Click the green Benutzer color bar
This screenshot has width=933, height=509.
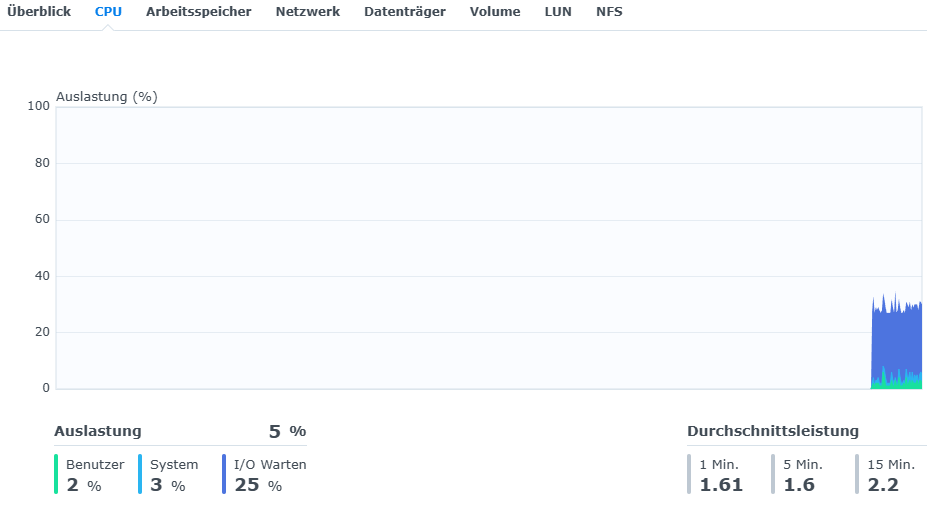[57, 474]
